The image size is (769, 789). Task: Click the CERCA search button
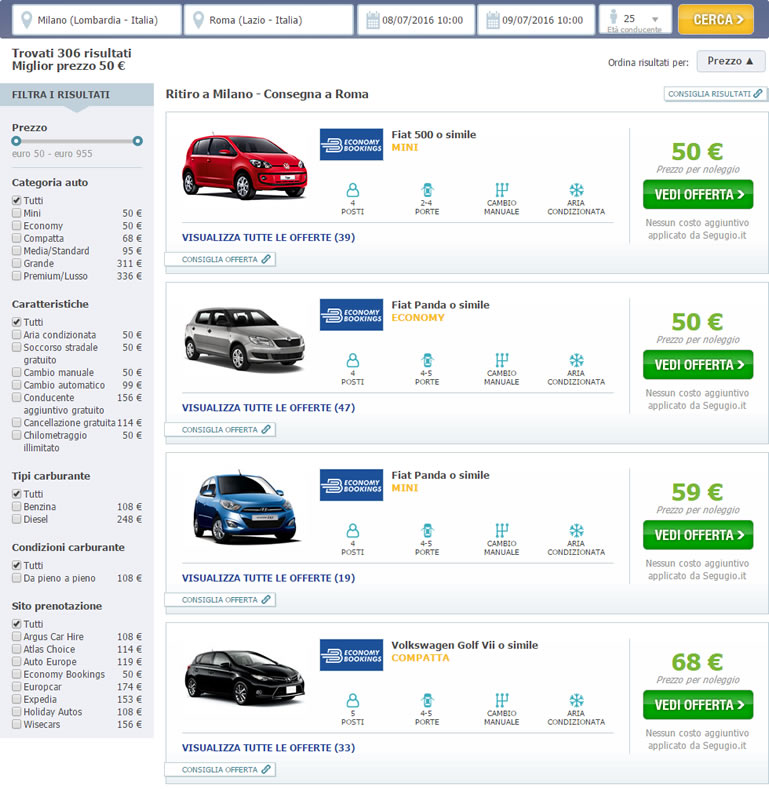(x=716, y=20)
